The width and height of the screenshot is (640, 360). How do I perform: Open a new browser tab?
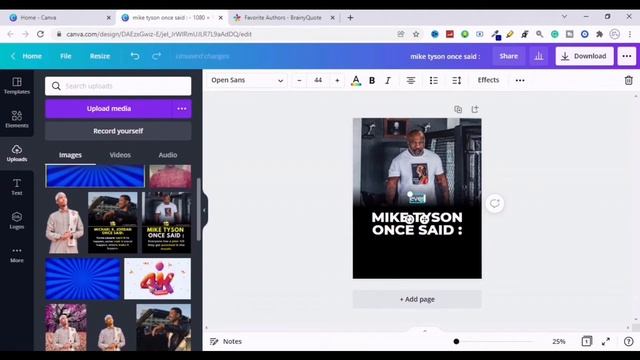tap(350, 18)
